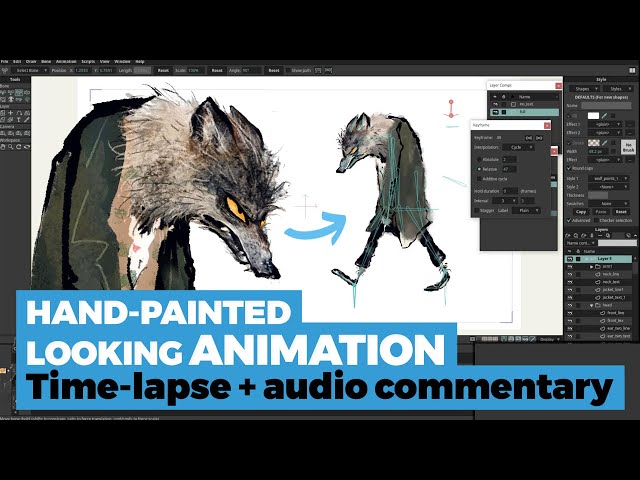640x480 pixels.
Task: Open the Select Bone tool dropdown
Action: pyautogui.click(x=31, y=71)
